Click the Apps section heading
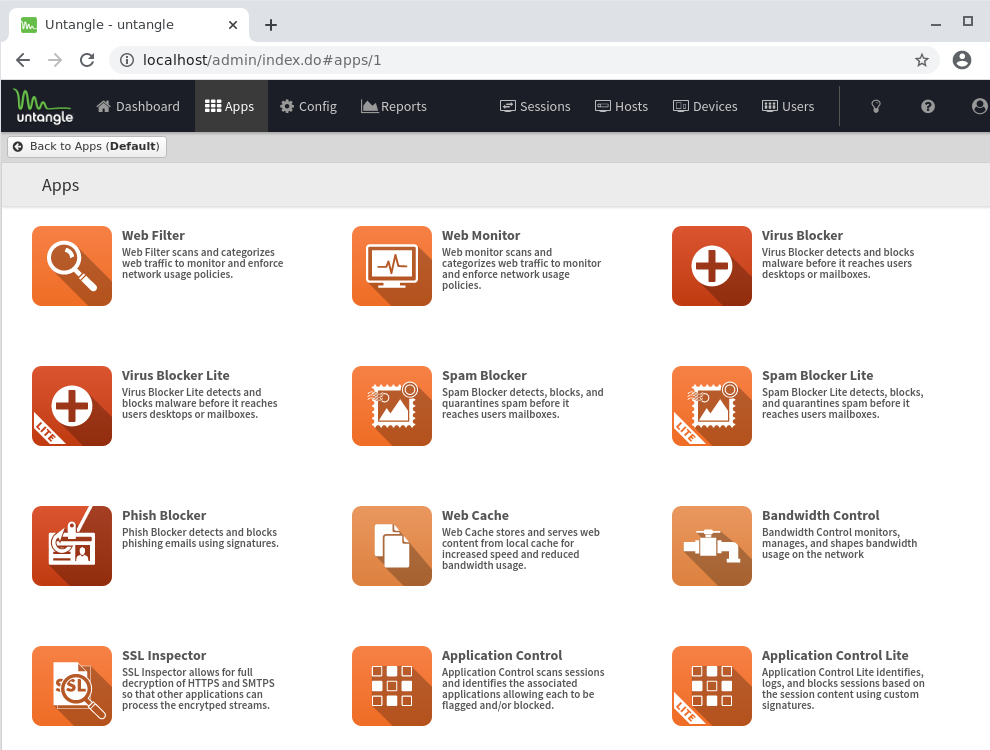Viewport: 990px width, 750px height. [61, 186]
